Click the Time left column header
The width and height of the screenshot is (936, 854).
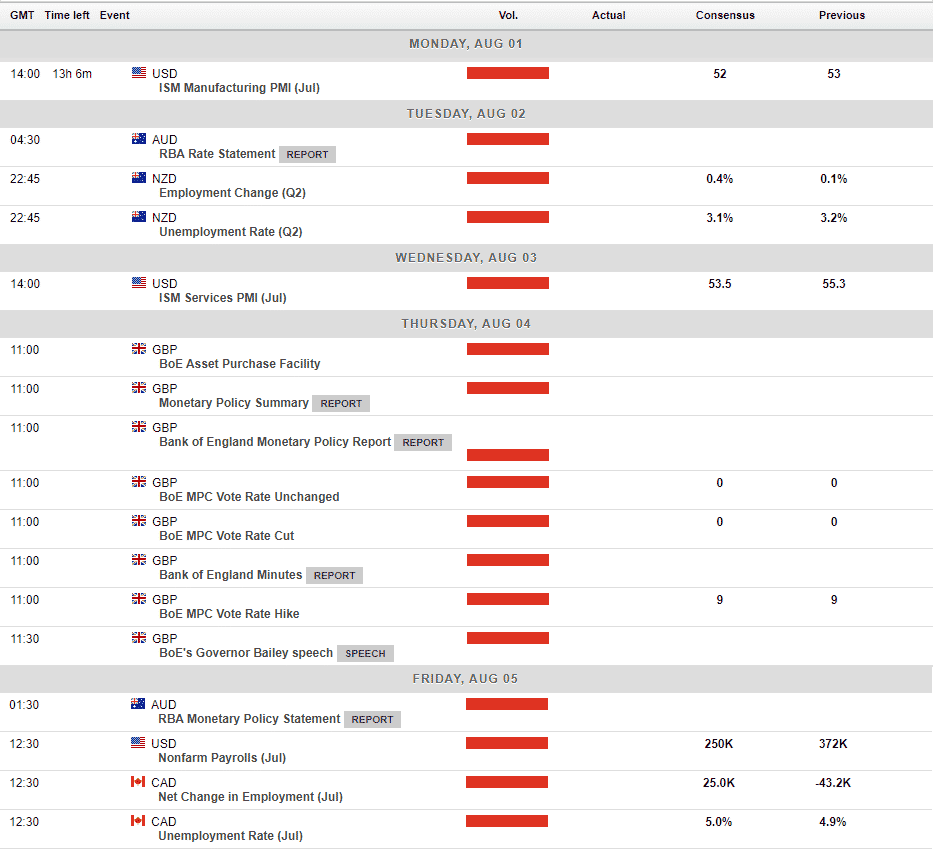[x=67, y=16]
